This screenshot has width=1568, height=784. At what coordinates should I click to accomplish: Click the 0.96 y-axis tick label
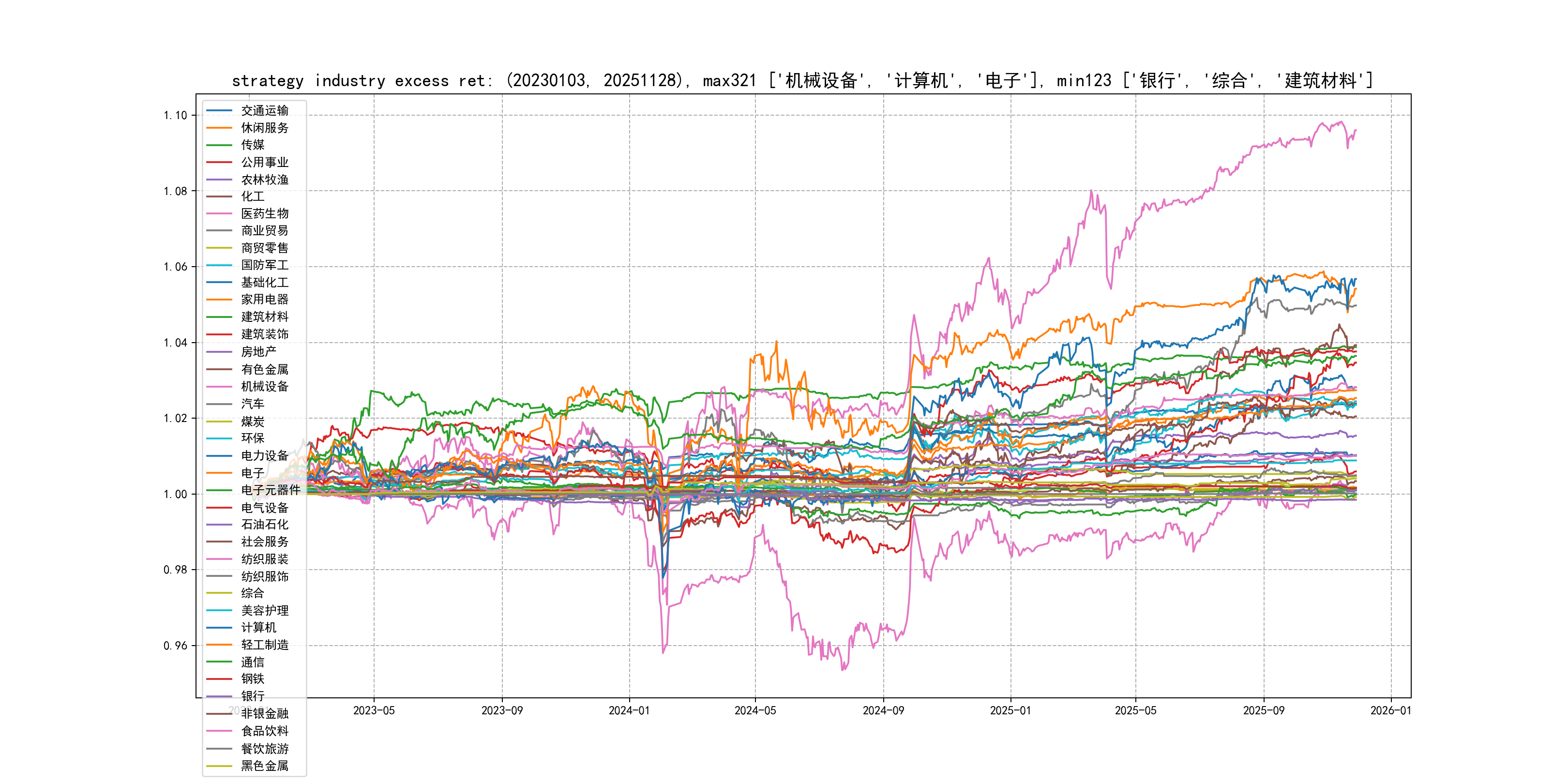(x=175, y=645)
